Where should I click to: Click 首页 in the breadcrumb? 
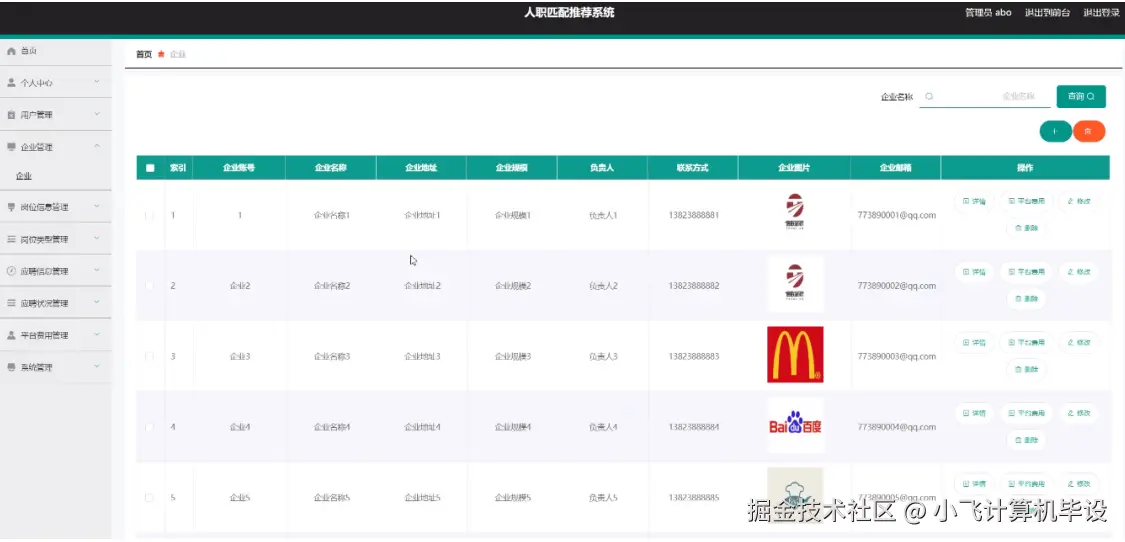coord(144,55)
